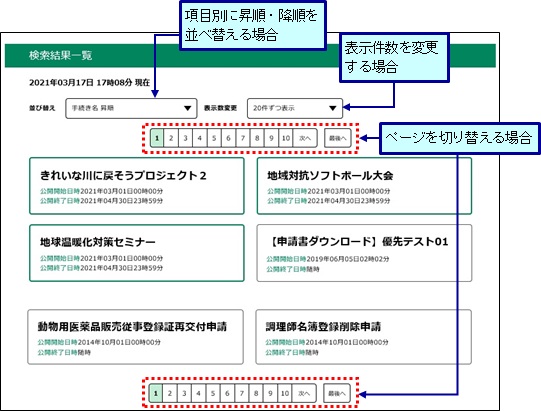
Task: Open 調理師名簿登録削除申請 card
Action: [363, 337]
